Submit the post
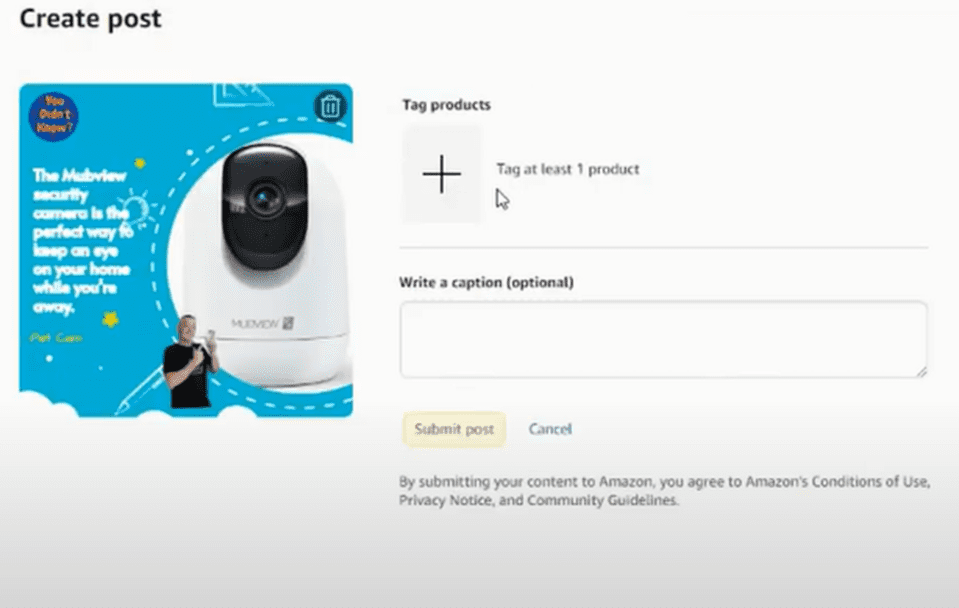 (454, 429)
